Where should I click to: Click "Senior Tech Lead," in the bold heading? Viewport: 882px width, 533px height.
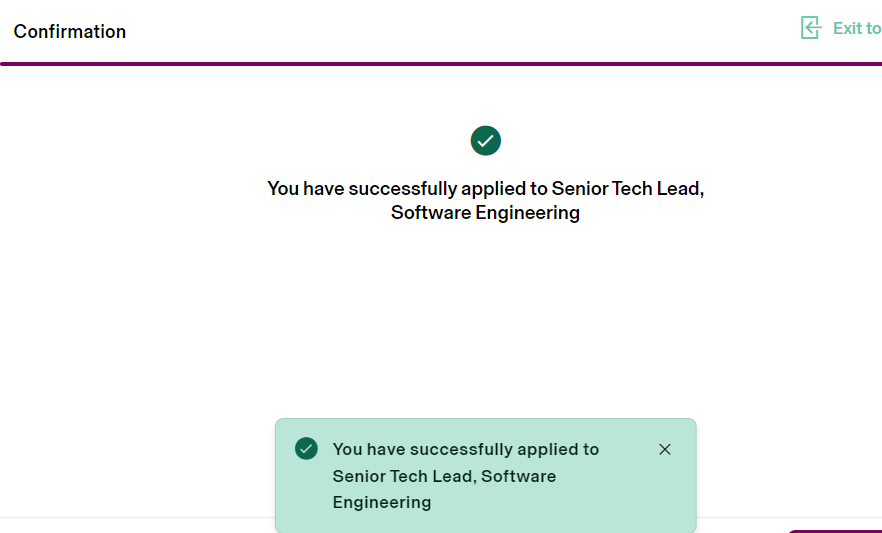(628, 188)
